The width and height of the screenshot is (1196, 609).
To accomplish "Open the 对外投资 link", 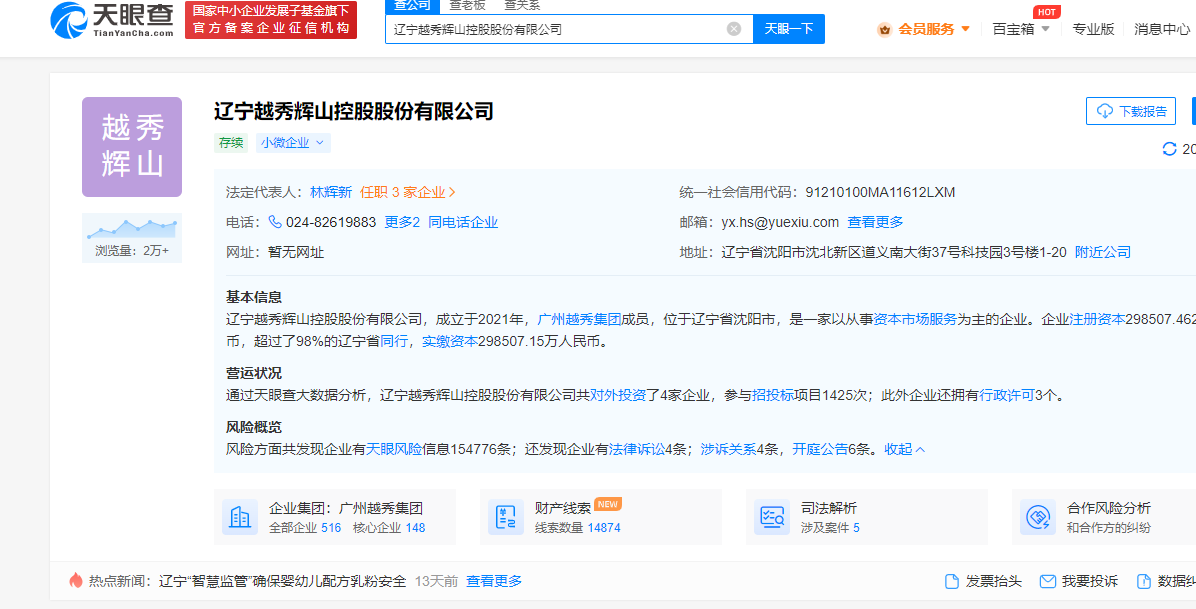I will coord(618,395).
